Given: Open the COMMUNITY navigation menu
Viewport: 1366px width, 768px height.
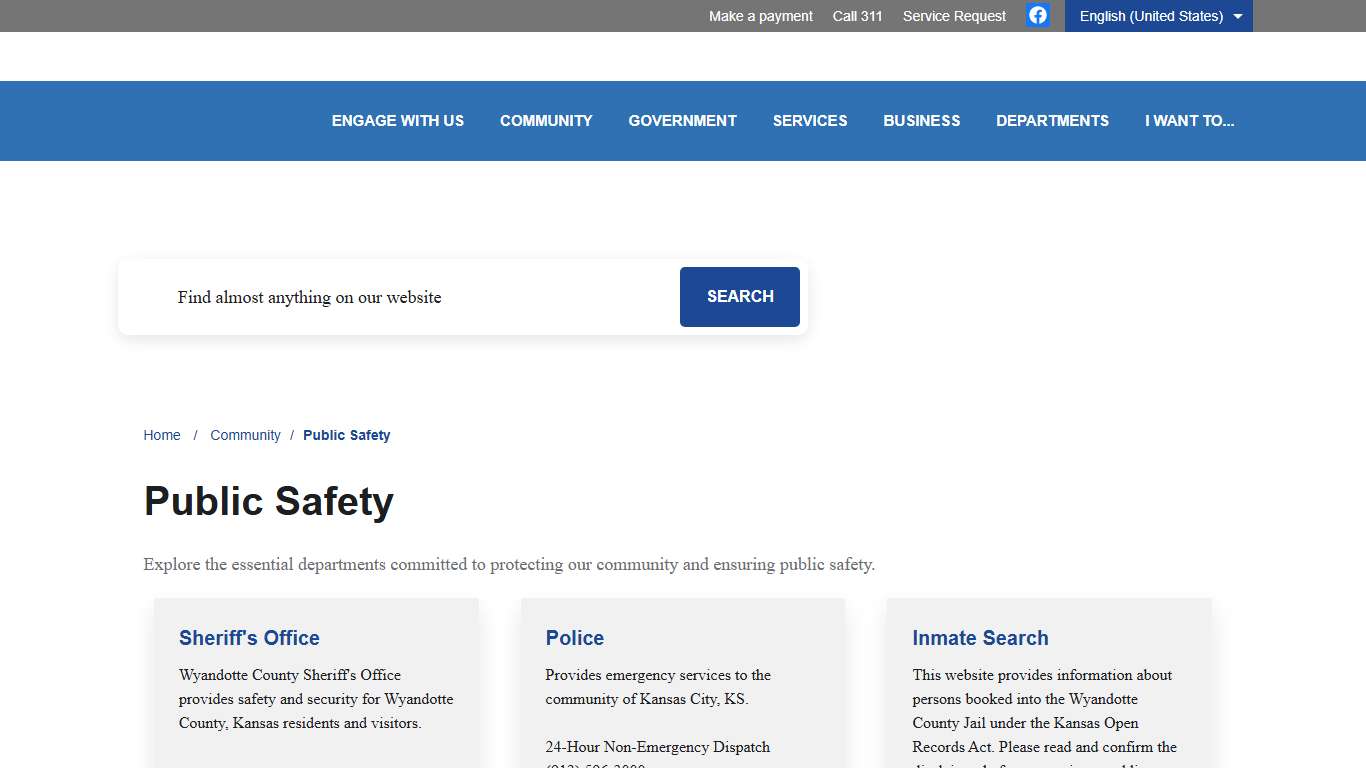Looking at the screenshot, I should tap(546, 120).
